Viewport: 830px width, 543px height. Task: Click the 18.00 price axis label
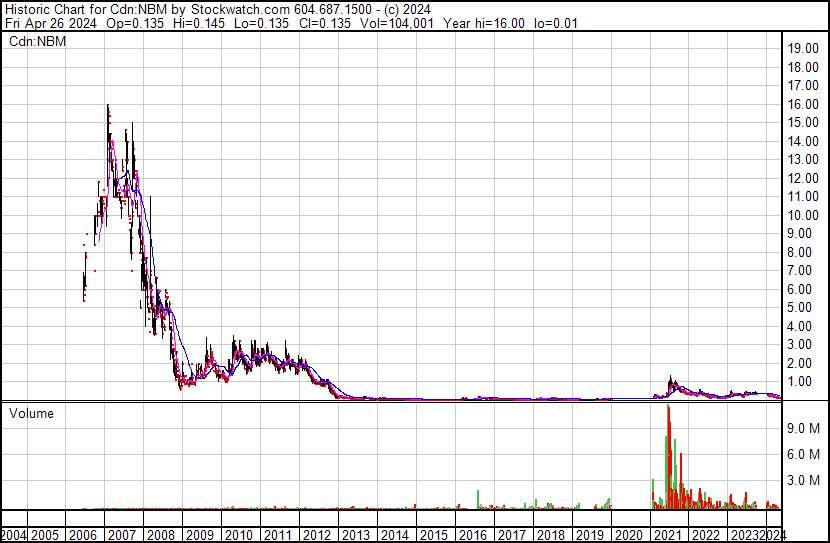(803, 67)
